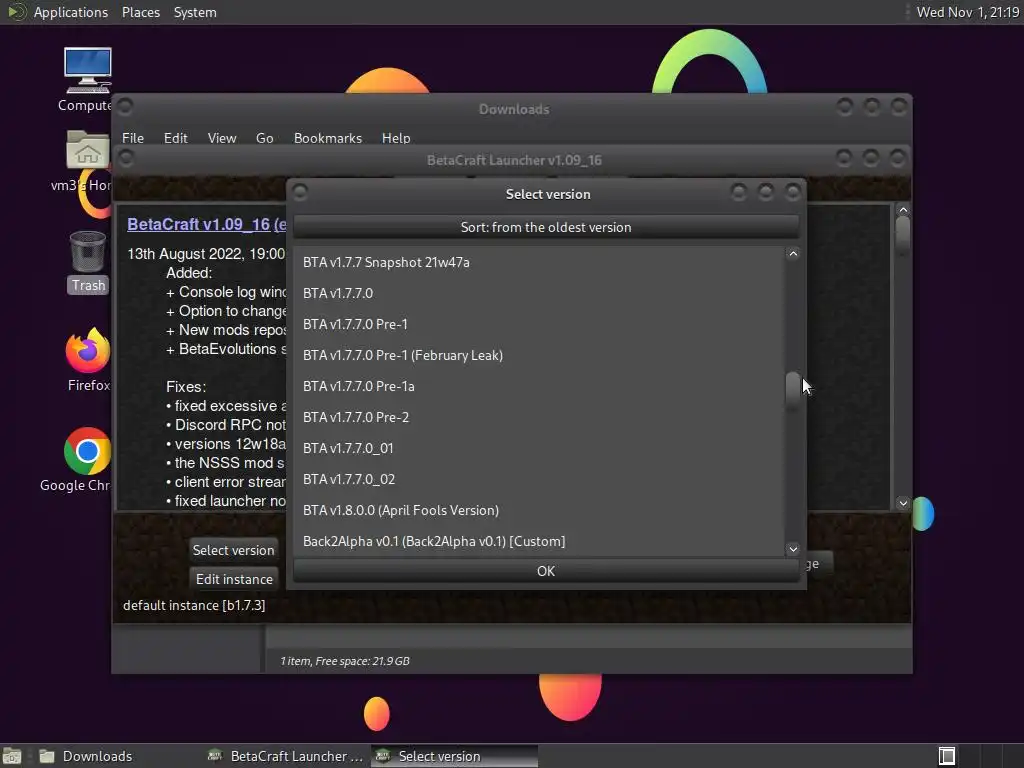Screen dimensions: 1024x768
Task: Click the workspace switcher icon in bottom panel
Action: pyautogui.click(x=946, y=756)
